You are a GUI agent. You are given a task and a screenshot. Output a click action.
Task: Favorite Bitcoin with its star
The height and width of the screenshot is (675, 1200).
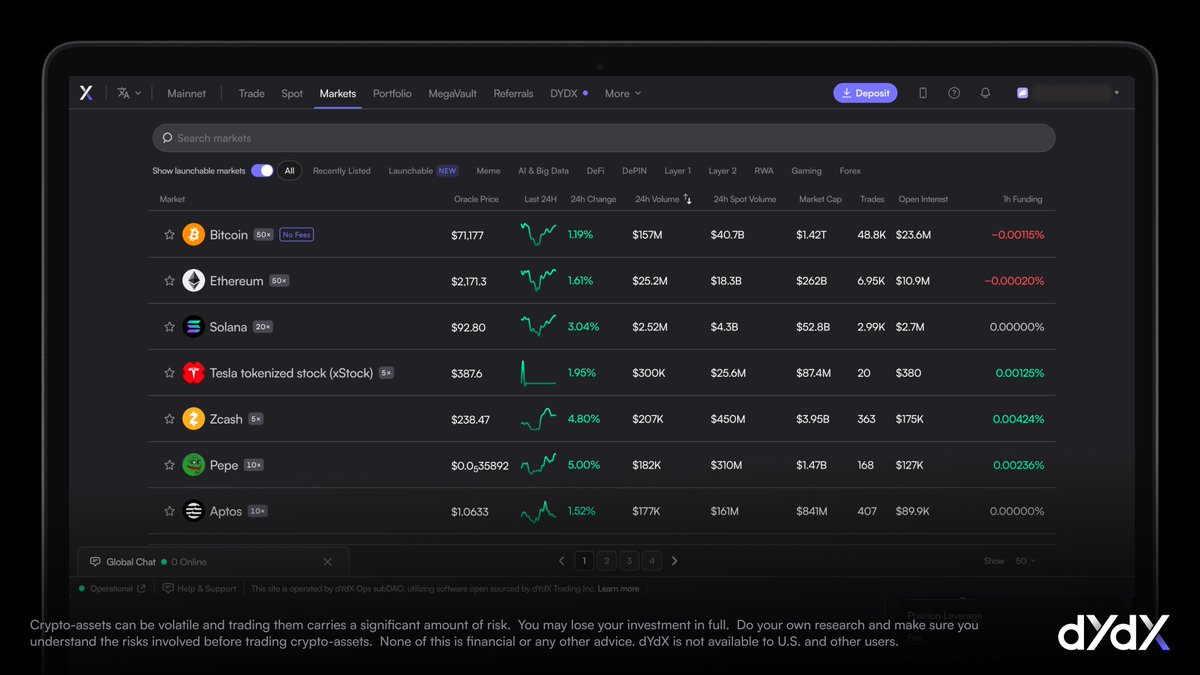point(169,235)
